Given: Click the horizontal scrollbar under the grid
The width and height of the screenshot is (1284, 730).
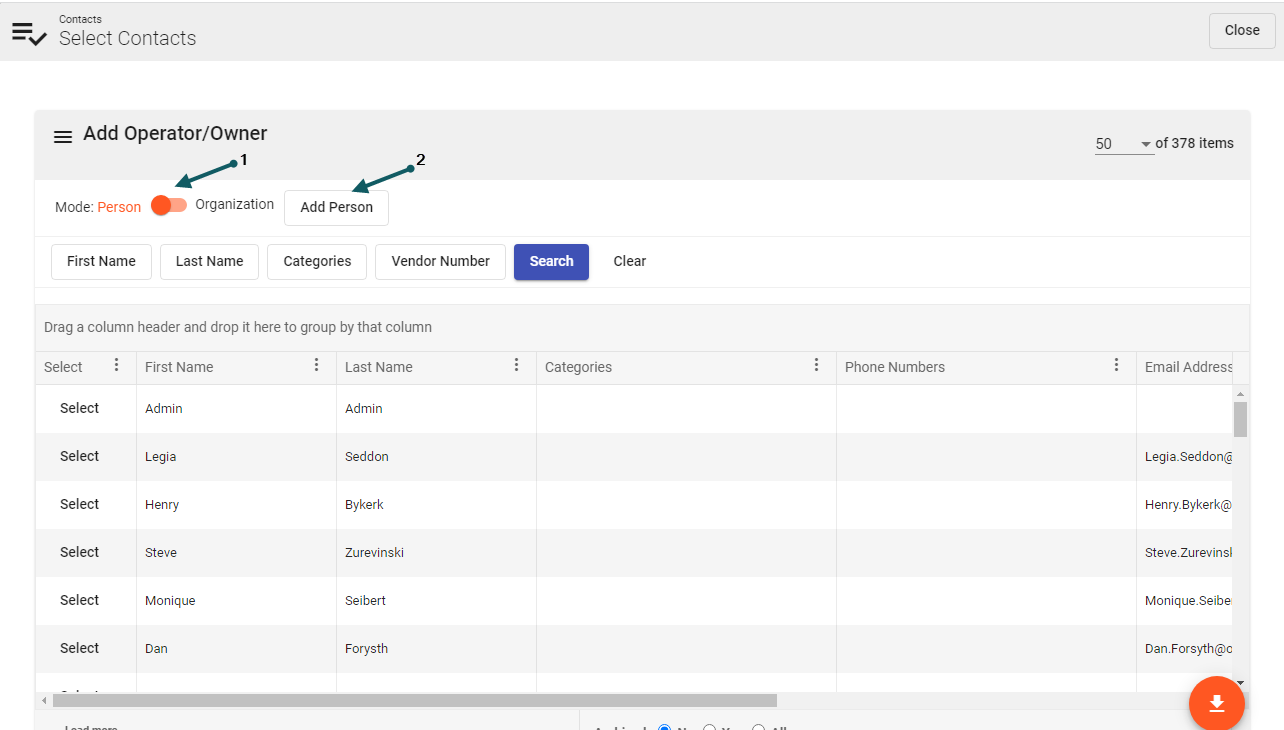Looking at the screenshot, I should [x=414, y=701].
